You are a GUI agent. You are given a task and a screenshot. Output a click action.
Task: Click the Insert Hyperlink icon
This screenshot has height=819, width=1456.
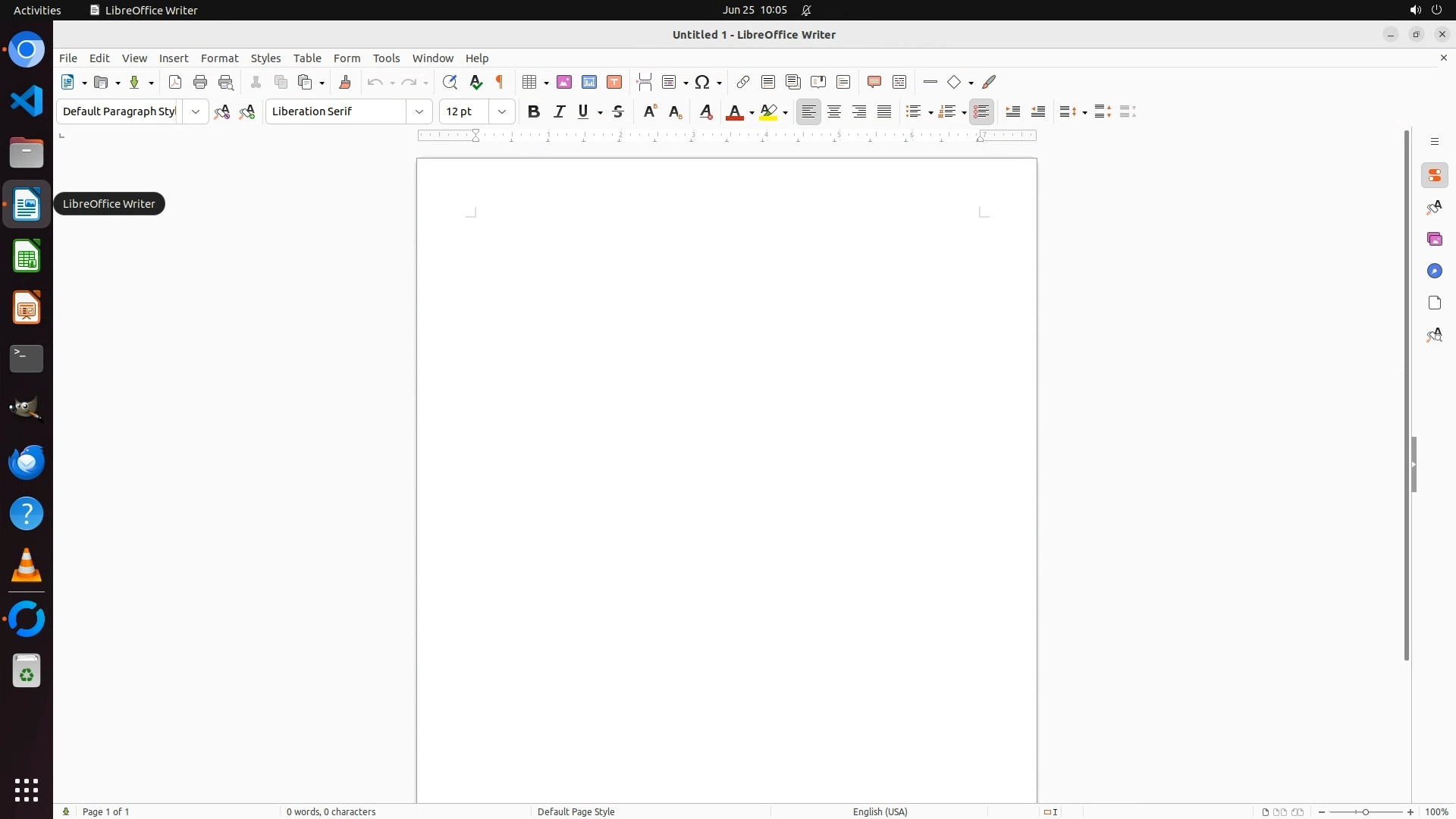click(743, 83)
